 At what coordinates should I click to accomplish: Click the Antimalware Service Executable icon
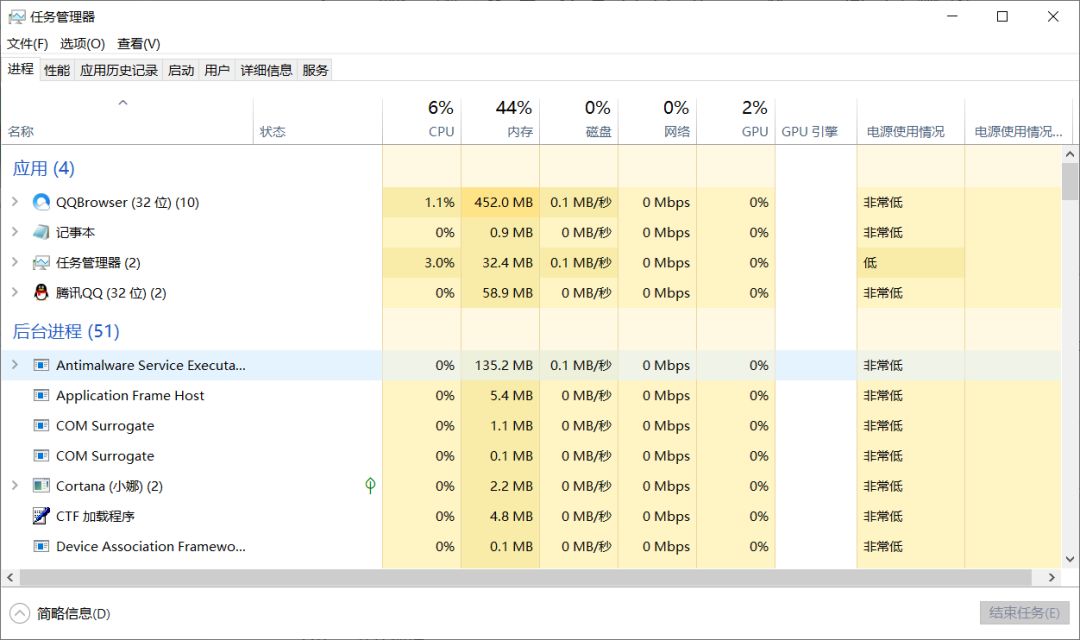[x=41, y=365]
